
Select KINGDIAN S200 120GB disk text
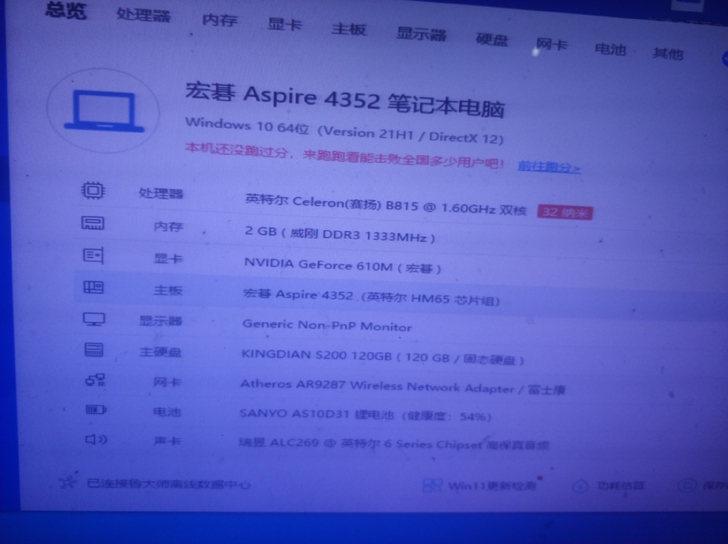pos(383,357)
